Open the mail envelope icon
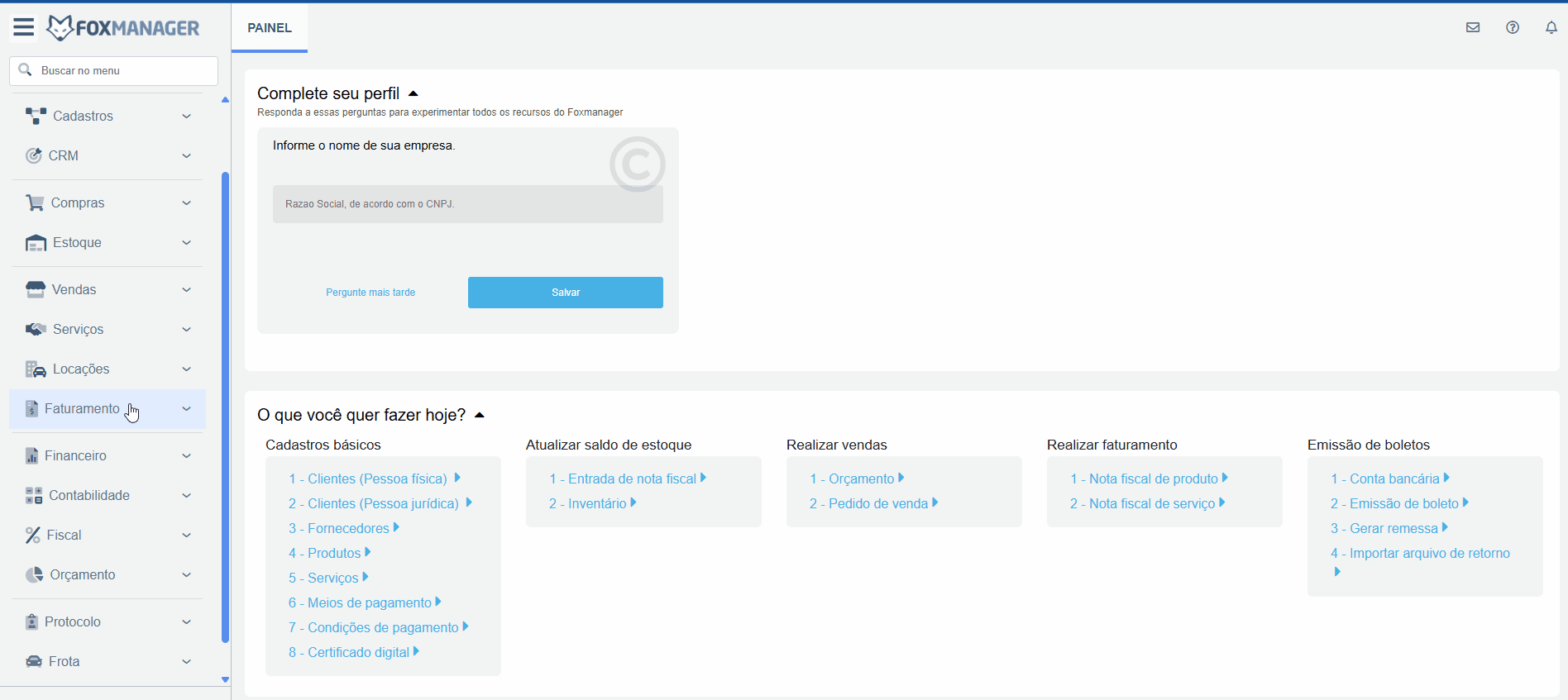Image resolution: width=1568 pixels, height=700 pixels. coord(1473,27)
